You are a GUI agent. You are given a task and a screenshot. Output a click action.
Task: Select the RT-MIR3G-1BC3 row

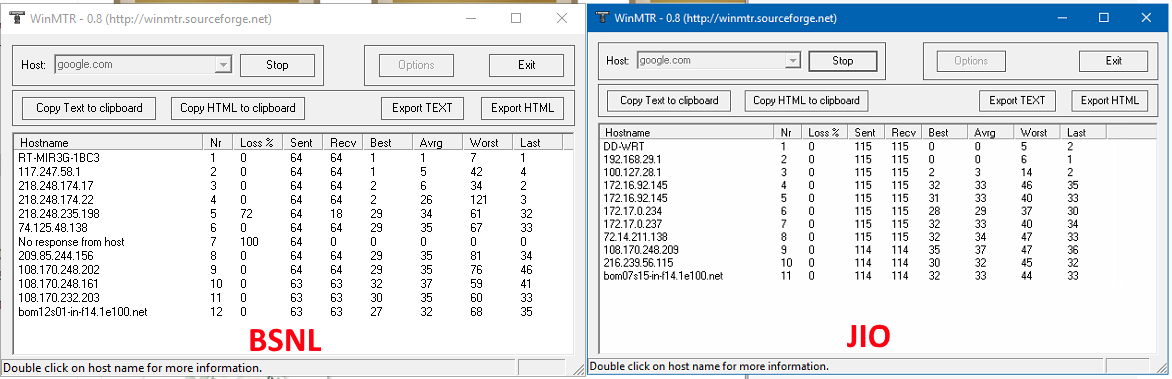click(292, 158)
